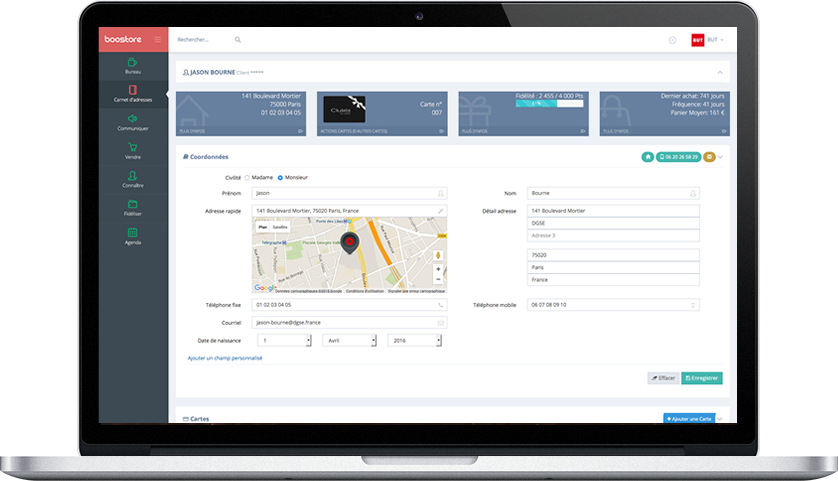Image resolution: width=838 pixels, height=481 pixels.
Task: Open the Bureau section in sidebar
Action: click(133, 66)
